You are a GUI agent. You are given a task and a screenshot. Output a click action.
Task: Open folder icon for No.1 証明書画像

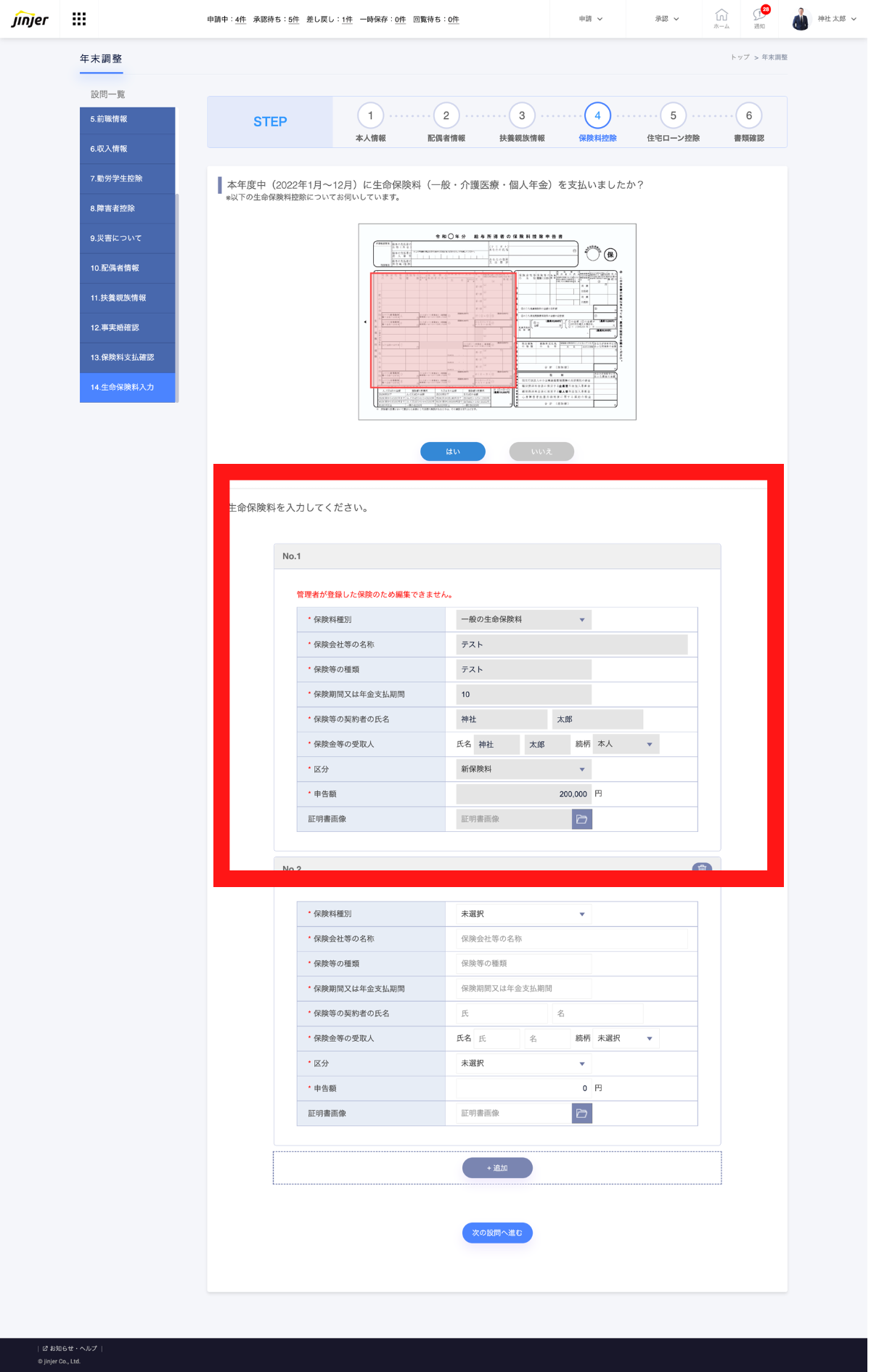(x=582, y=819)
